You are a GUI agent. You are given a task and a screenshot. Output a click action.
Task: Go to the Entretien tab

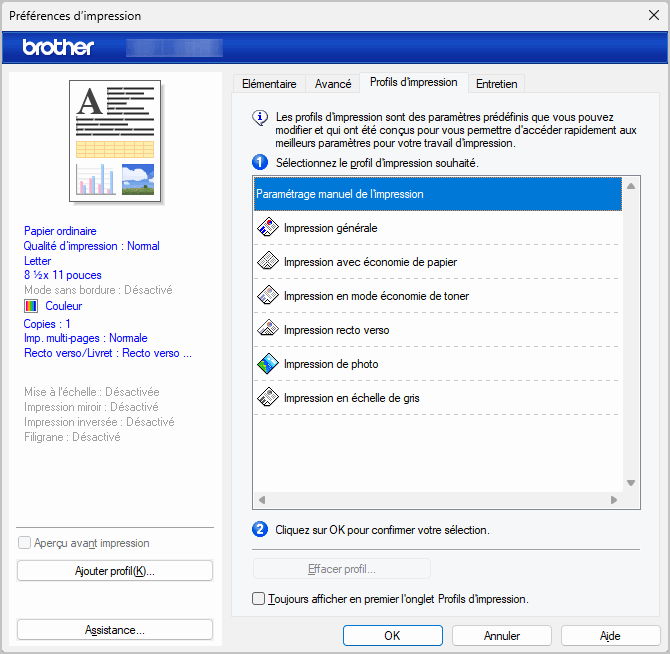[496, 84]
